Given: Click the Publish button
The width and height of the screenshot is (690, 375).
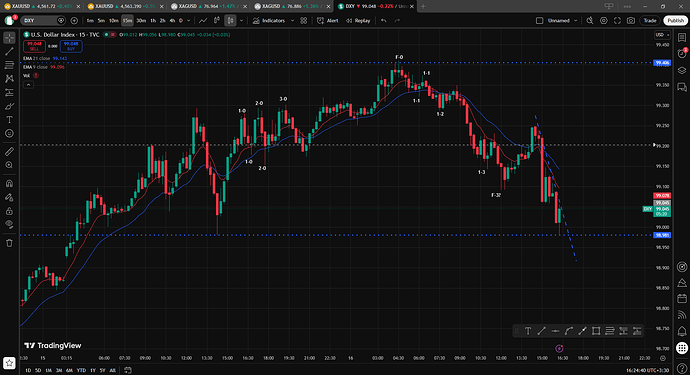Looking at the screenshot, I should pyautogui.click(x=675, y=21).
